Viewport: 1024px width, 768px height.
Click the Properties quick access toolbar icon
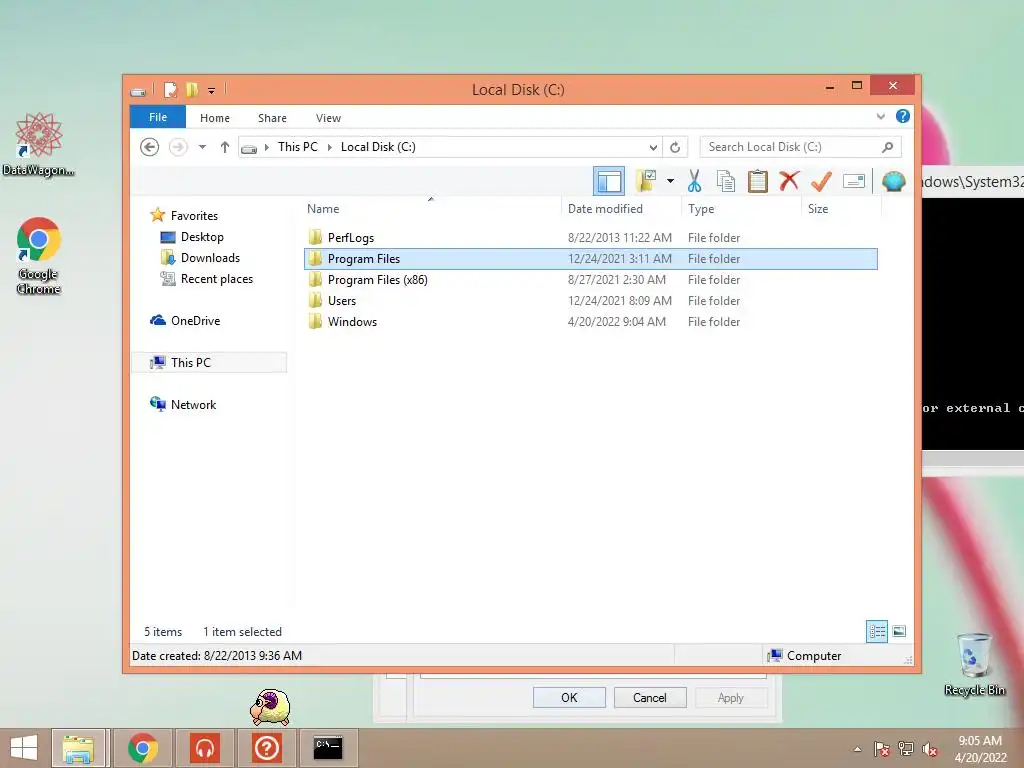point(170,89)
